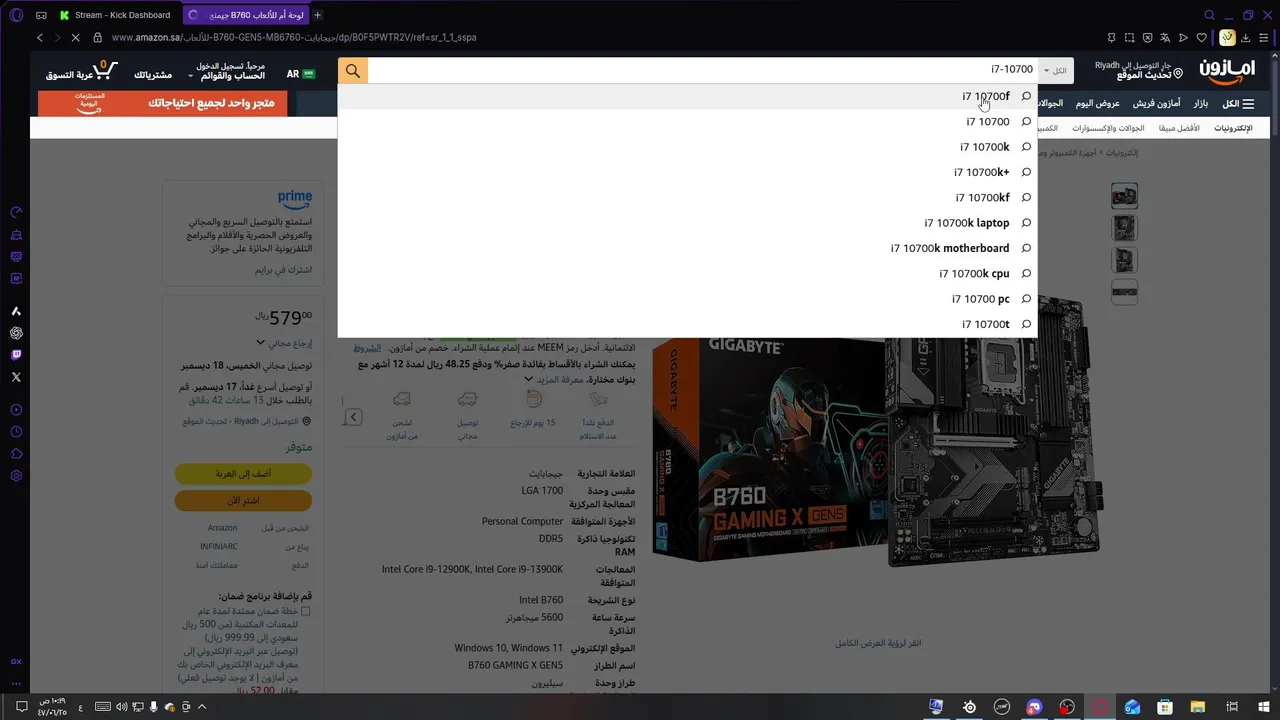Open 'مشترياتك' your orders link

(153, 75)
